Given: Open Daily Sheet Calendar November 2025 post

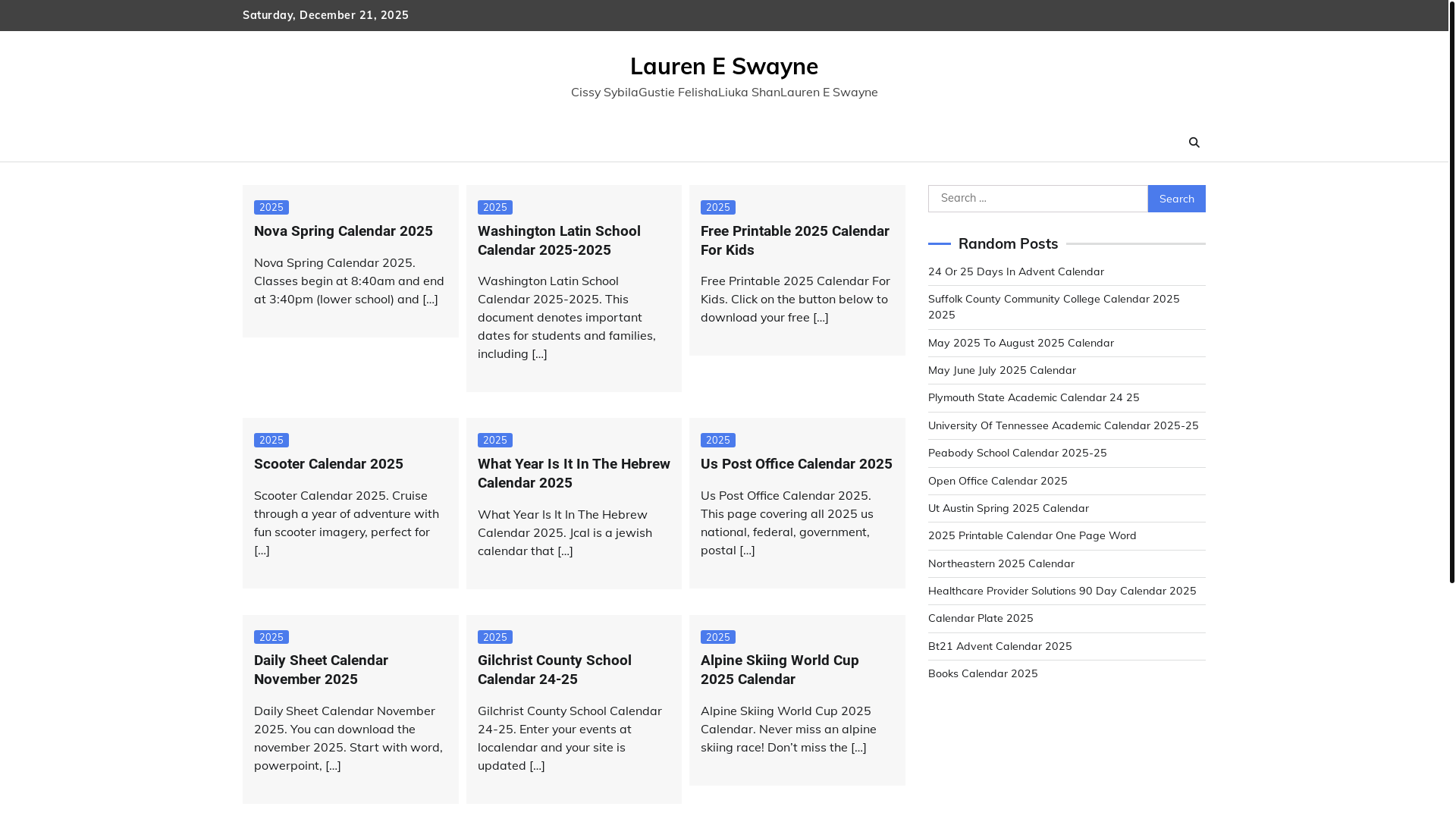Looking at the screenshot, I should click(x=321, y=670).
